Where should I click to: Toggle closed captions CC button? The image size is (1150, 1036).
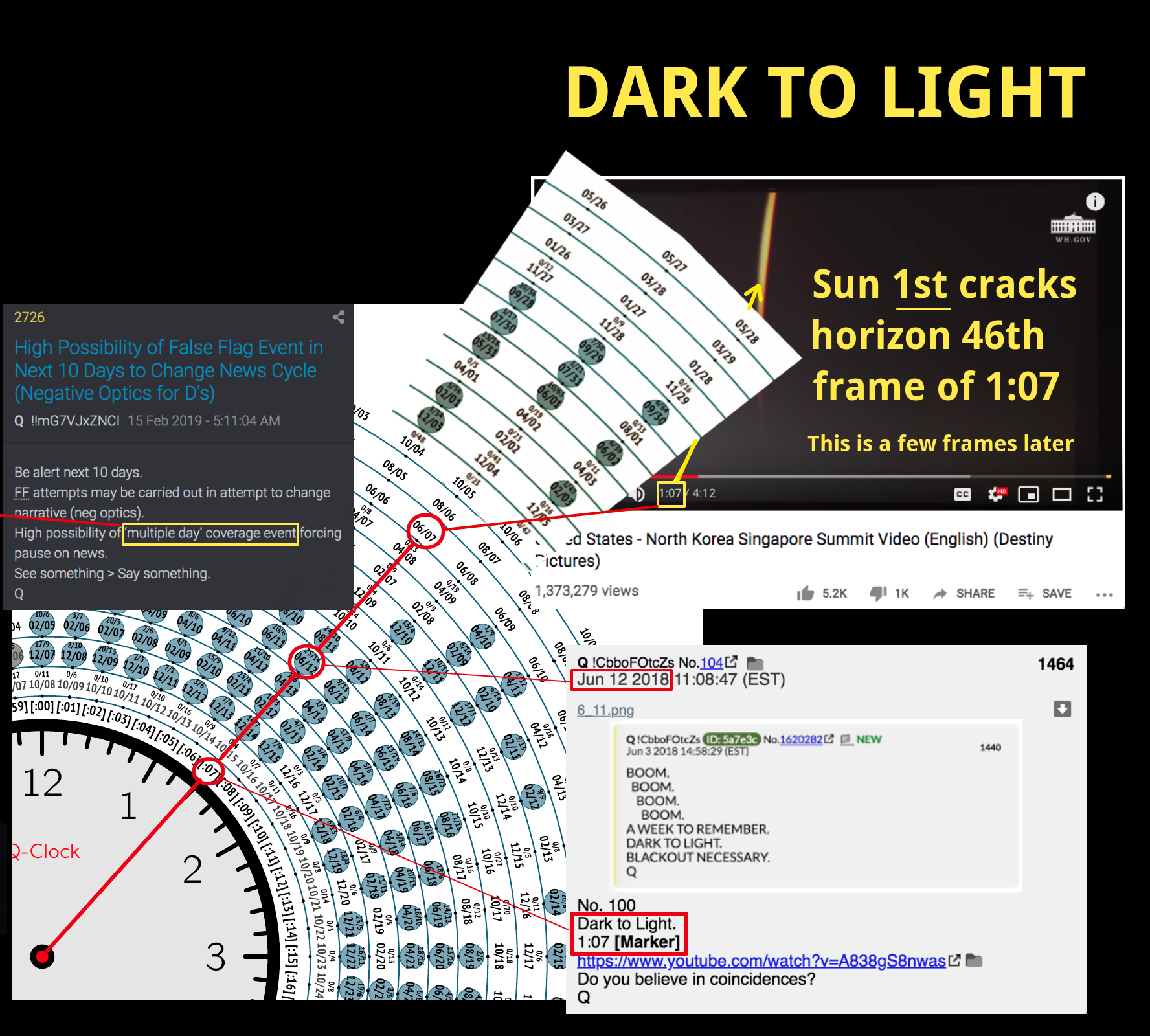[963, 495]
